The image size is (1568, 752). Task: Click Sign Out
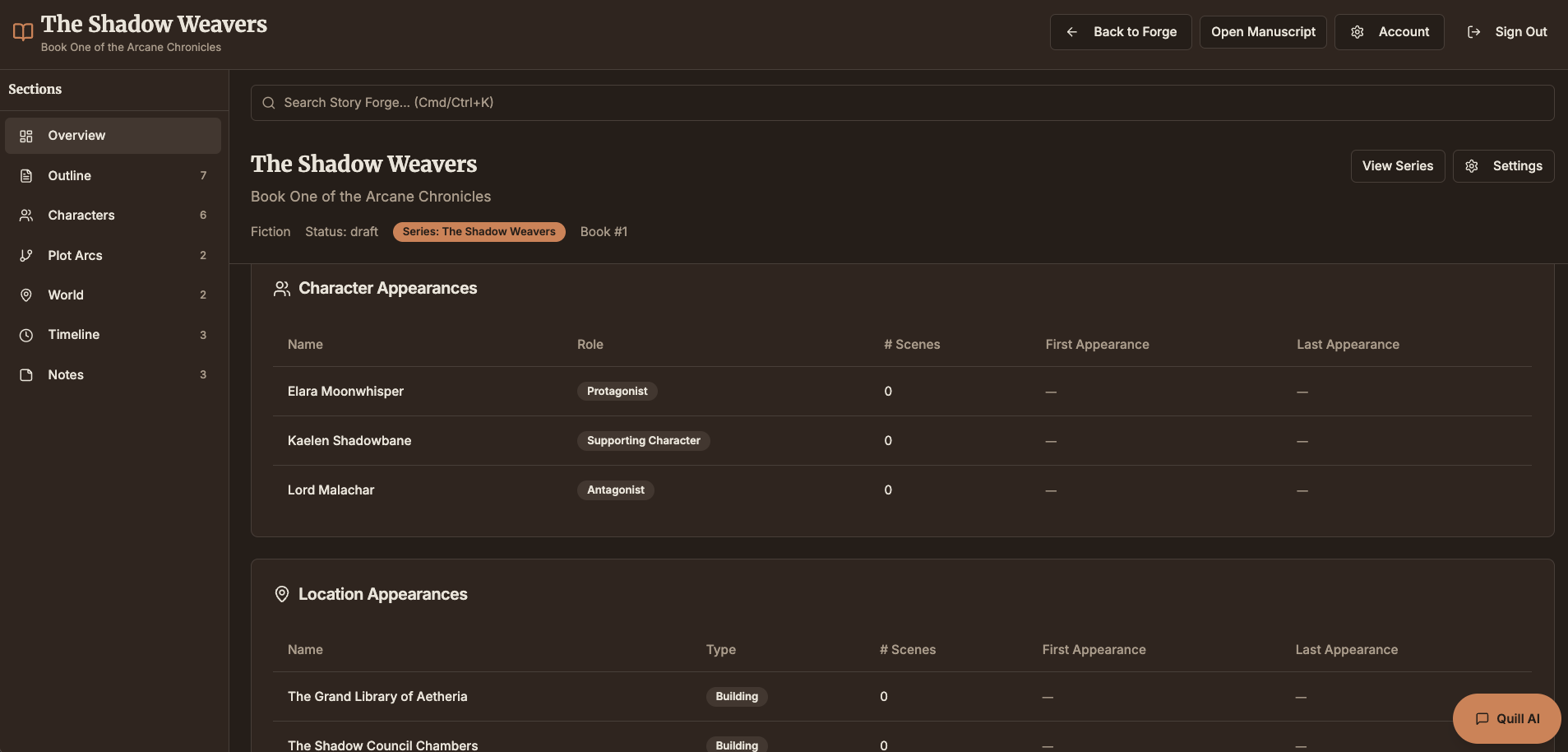tap(1507, 32)
